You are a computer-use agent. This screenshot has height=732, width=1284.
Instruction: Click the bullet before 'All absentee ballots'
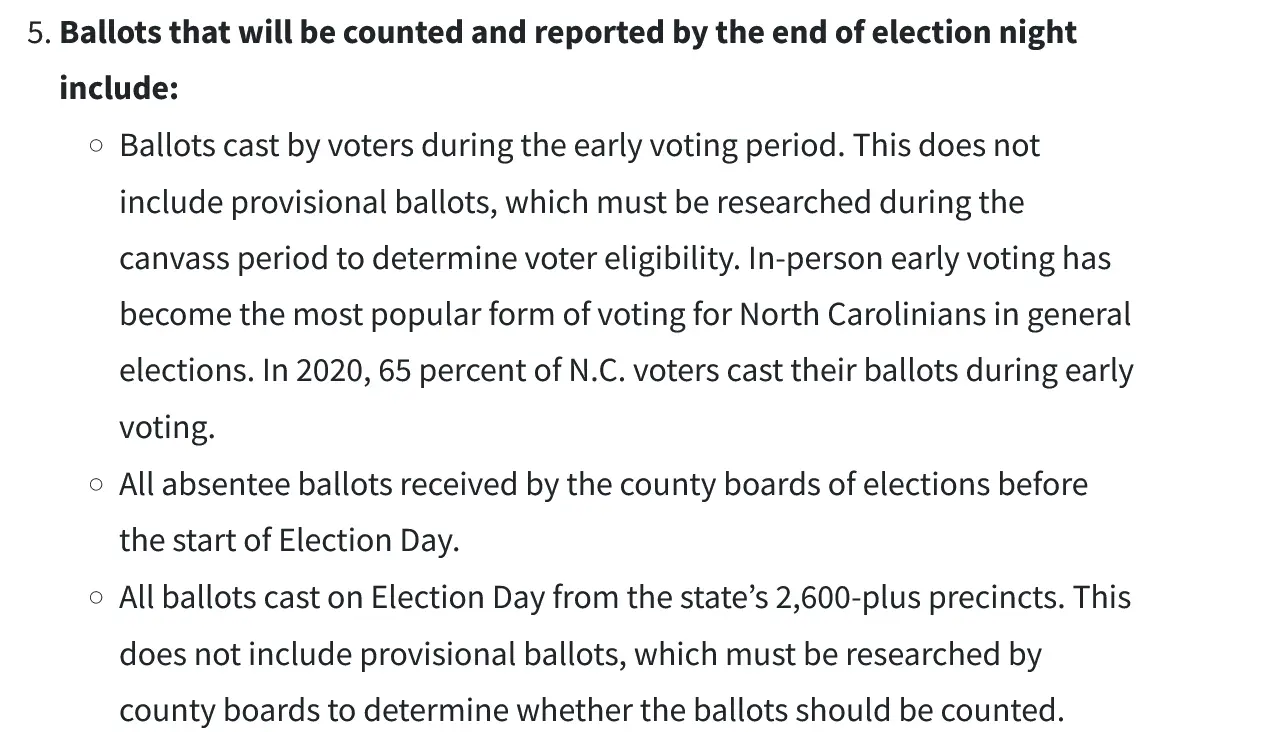tap(96, 485)
